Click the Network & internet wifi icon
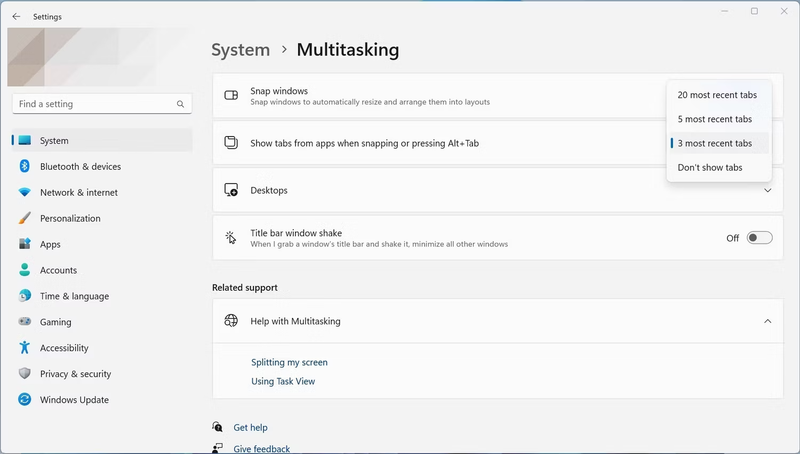 click(24, 193)
